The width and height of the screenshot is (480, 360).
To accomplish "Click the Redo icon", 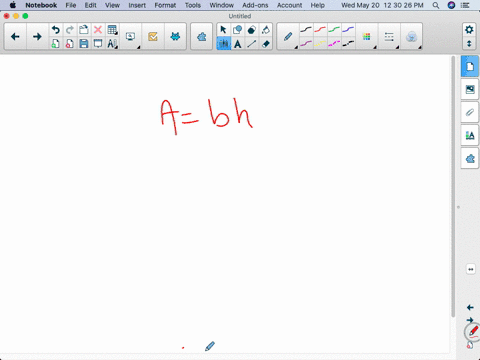I will point(70,30).
